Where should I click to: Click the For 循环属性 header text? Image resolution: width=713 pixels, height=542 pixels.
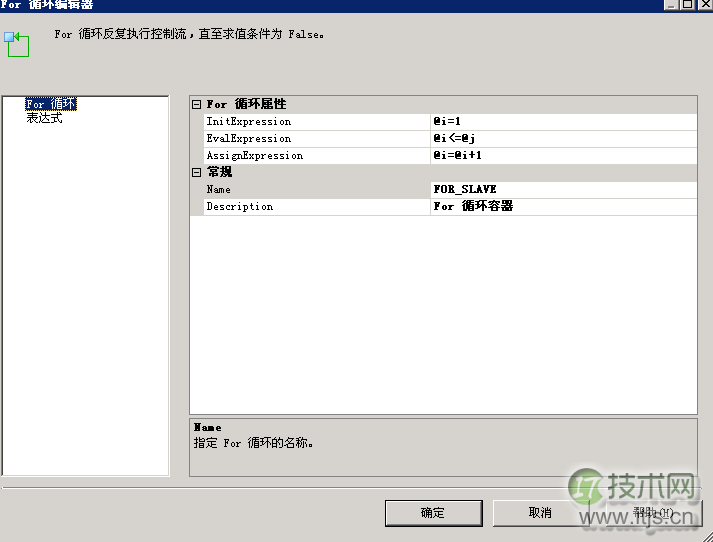[246, 104]
